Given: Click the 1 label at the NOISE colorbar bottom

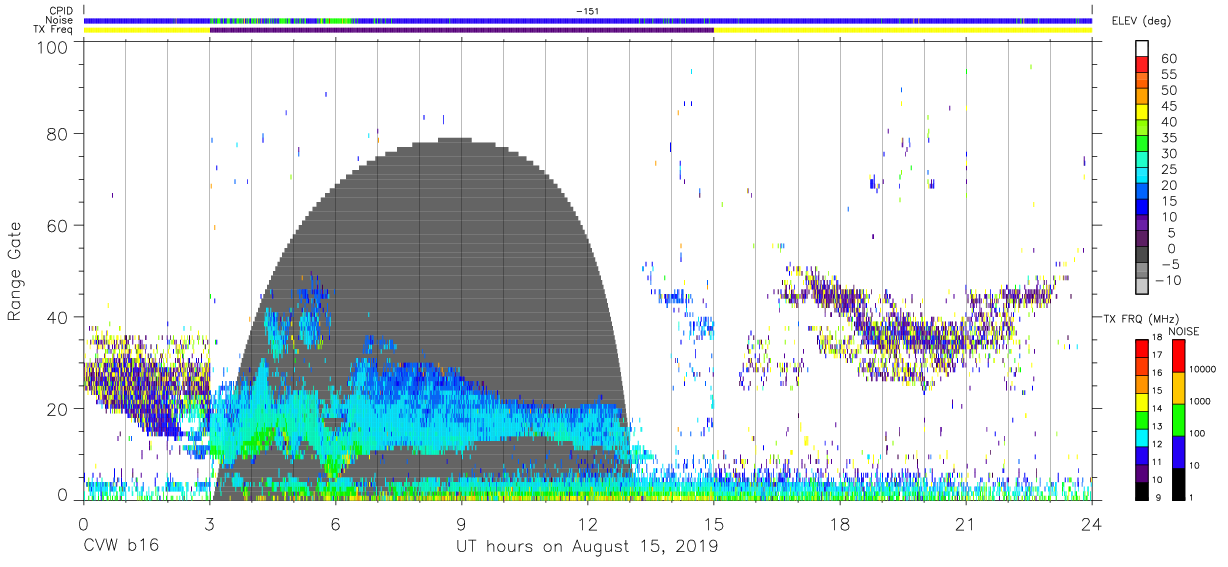Looking at the screenshot, I should [x=1193, y=496].
